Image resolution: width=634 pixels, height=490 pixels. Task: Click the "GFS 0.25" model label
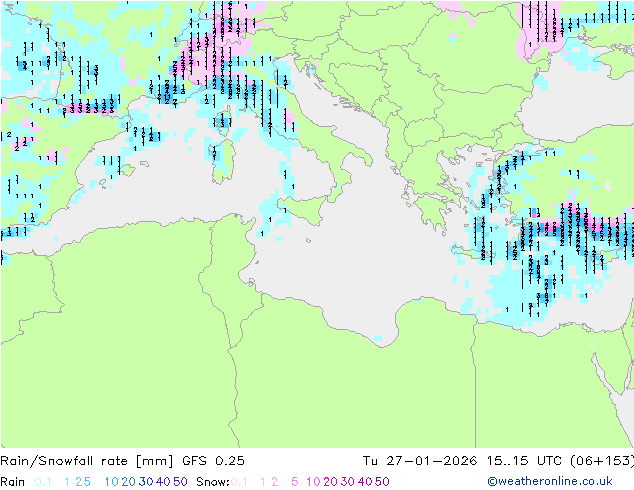pyautogui.click(x=213, y=461)
